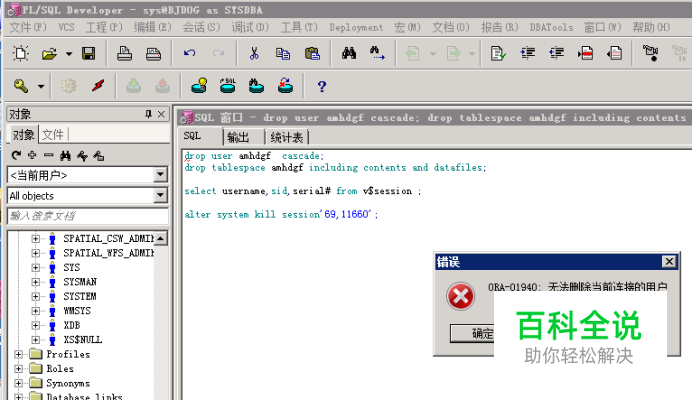Select the 文件 tab in object browser

[53, 134]
